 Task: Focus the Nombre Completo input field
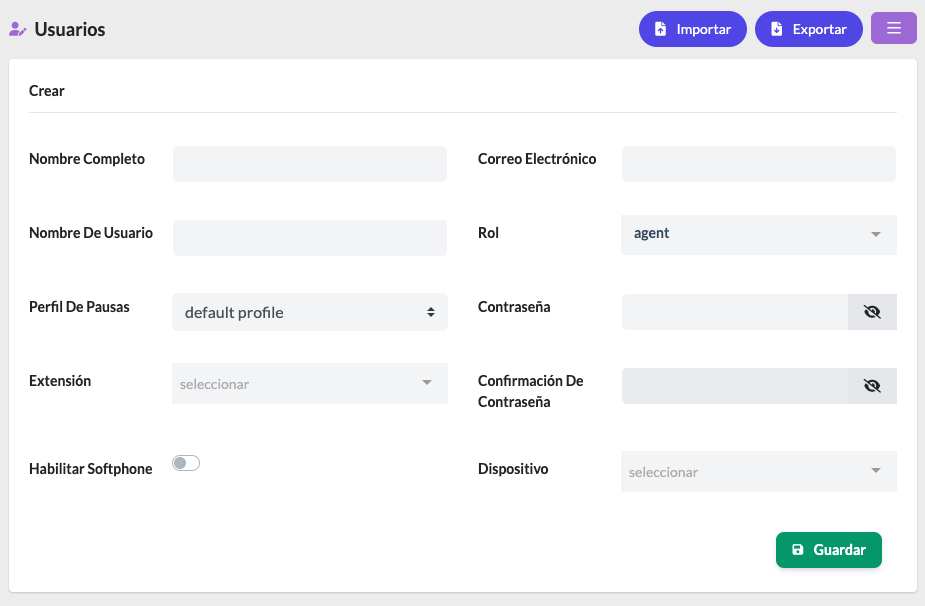click(x=310, y=164)
